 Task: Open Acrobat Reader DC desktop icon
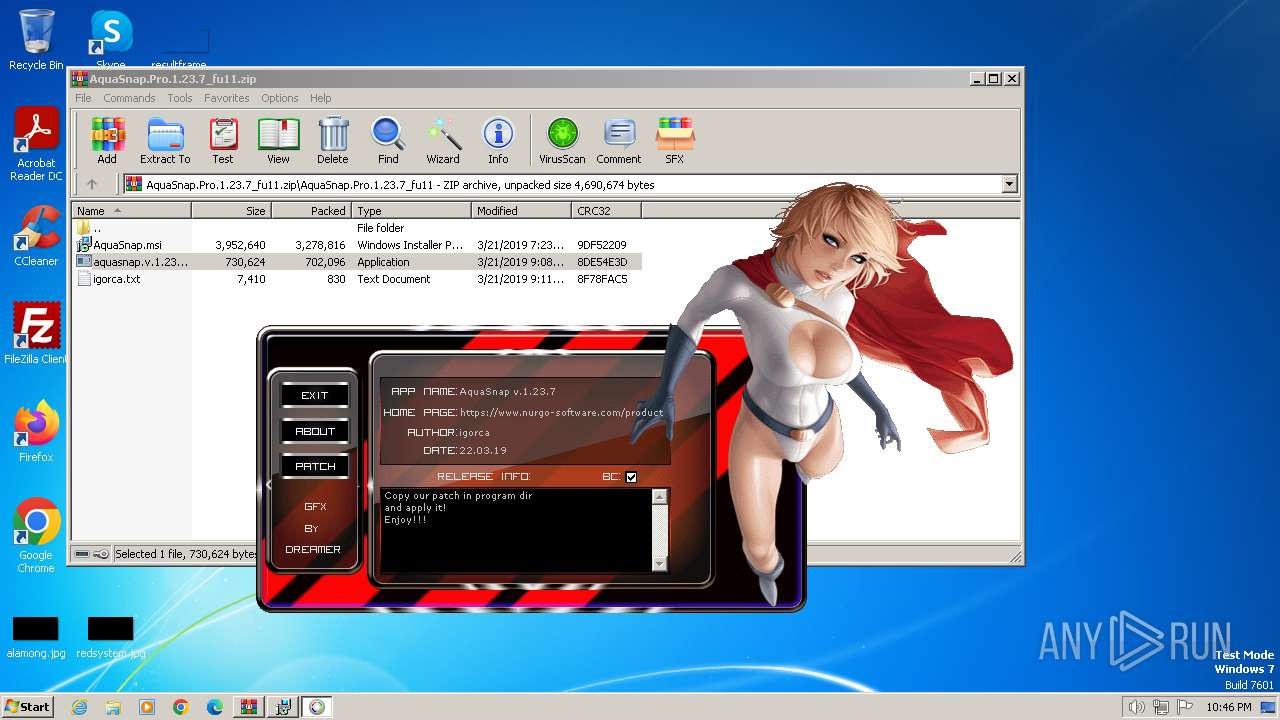click(x=36, y=145)
